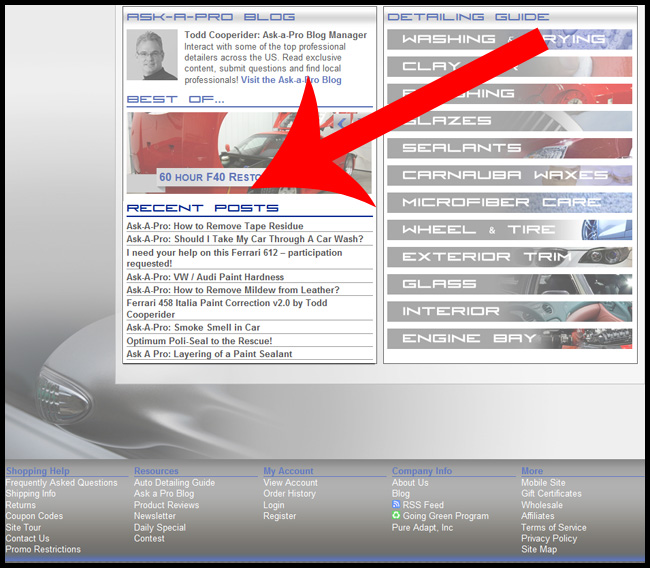Select the Glazes guide banner

tap(509, 121)
